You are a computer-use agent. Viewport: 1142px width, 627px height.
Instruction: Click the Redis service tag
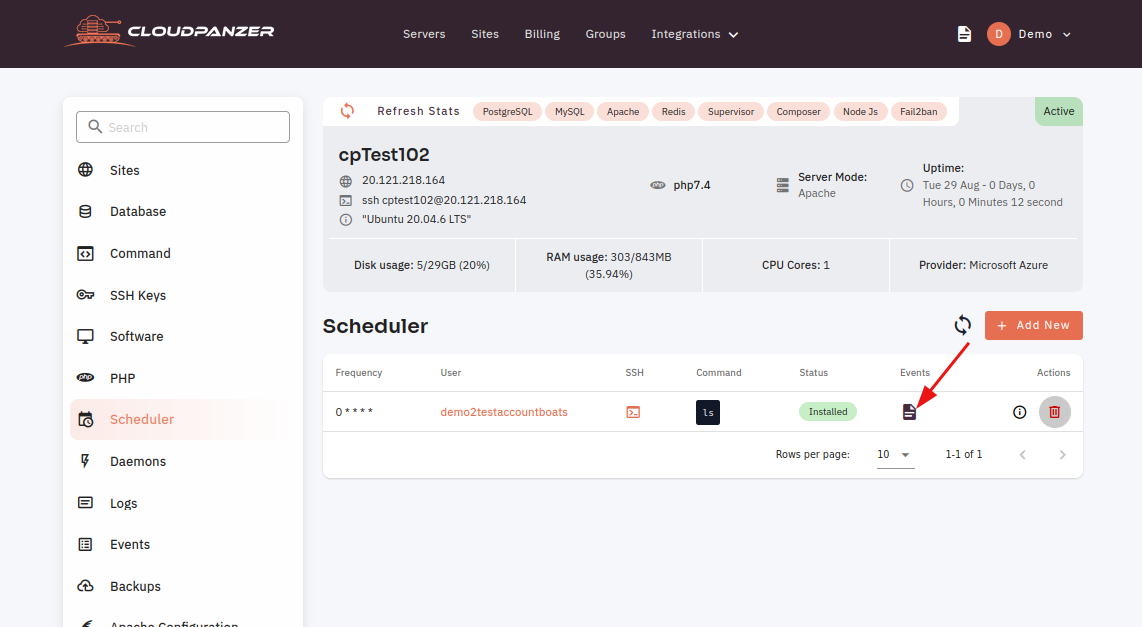[x=673, y=111]
